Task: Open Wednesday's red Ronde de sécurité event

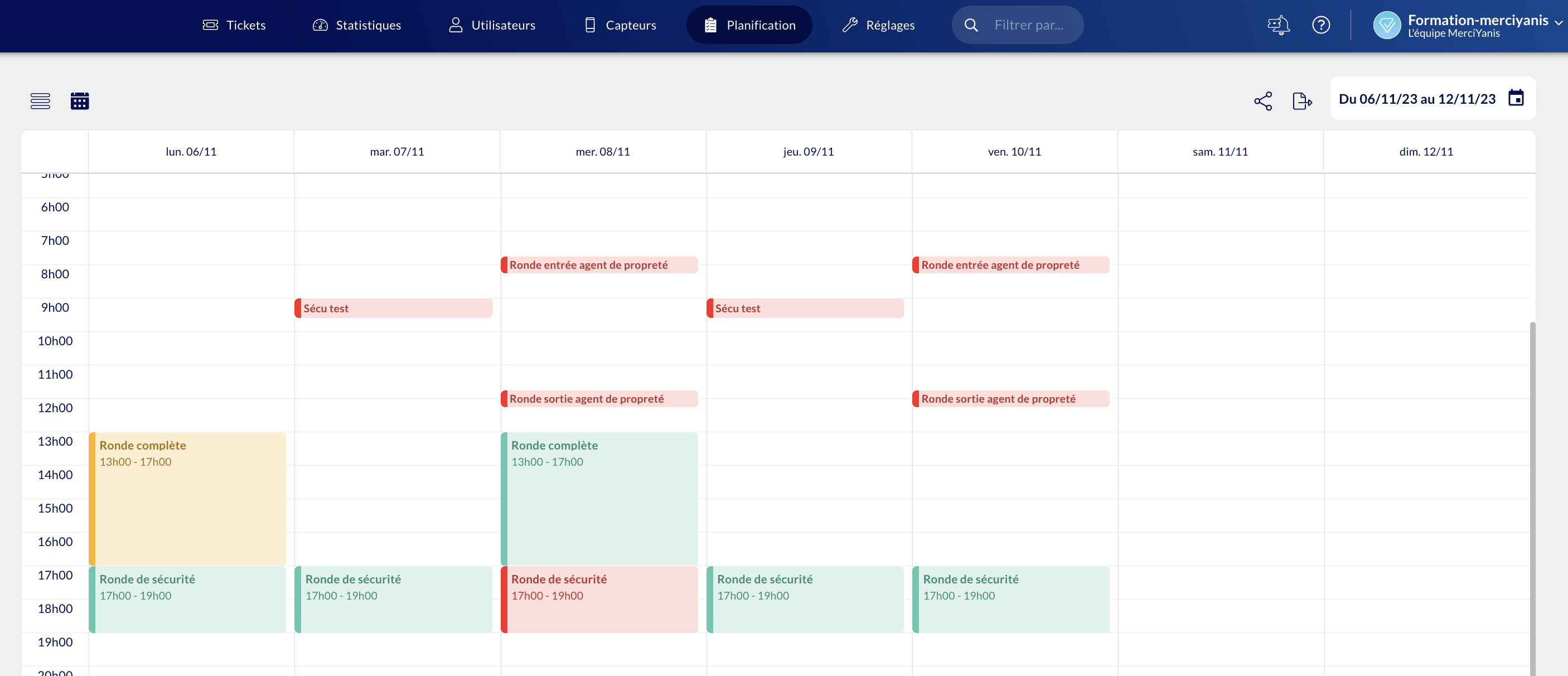Action: 599,598
